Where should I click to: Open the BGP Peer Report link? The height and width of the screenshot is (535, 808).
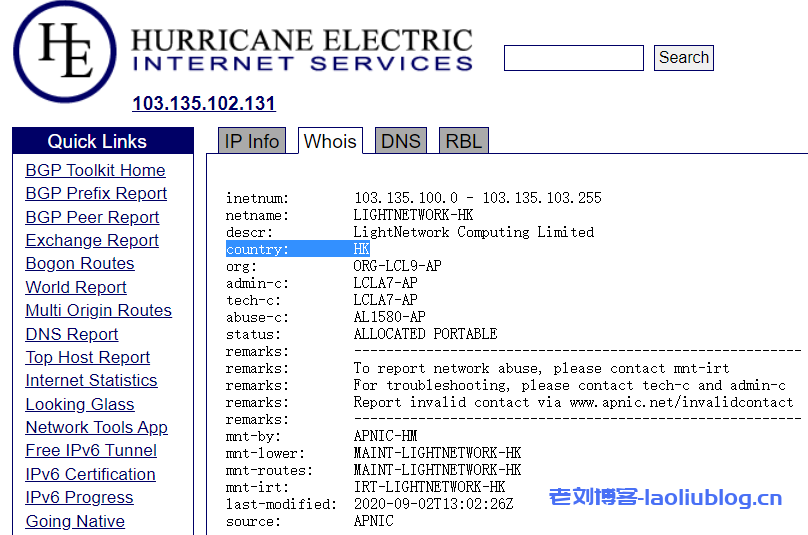click(92, 217)
